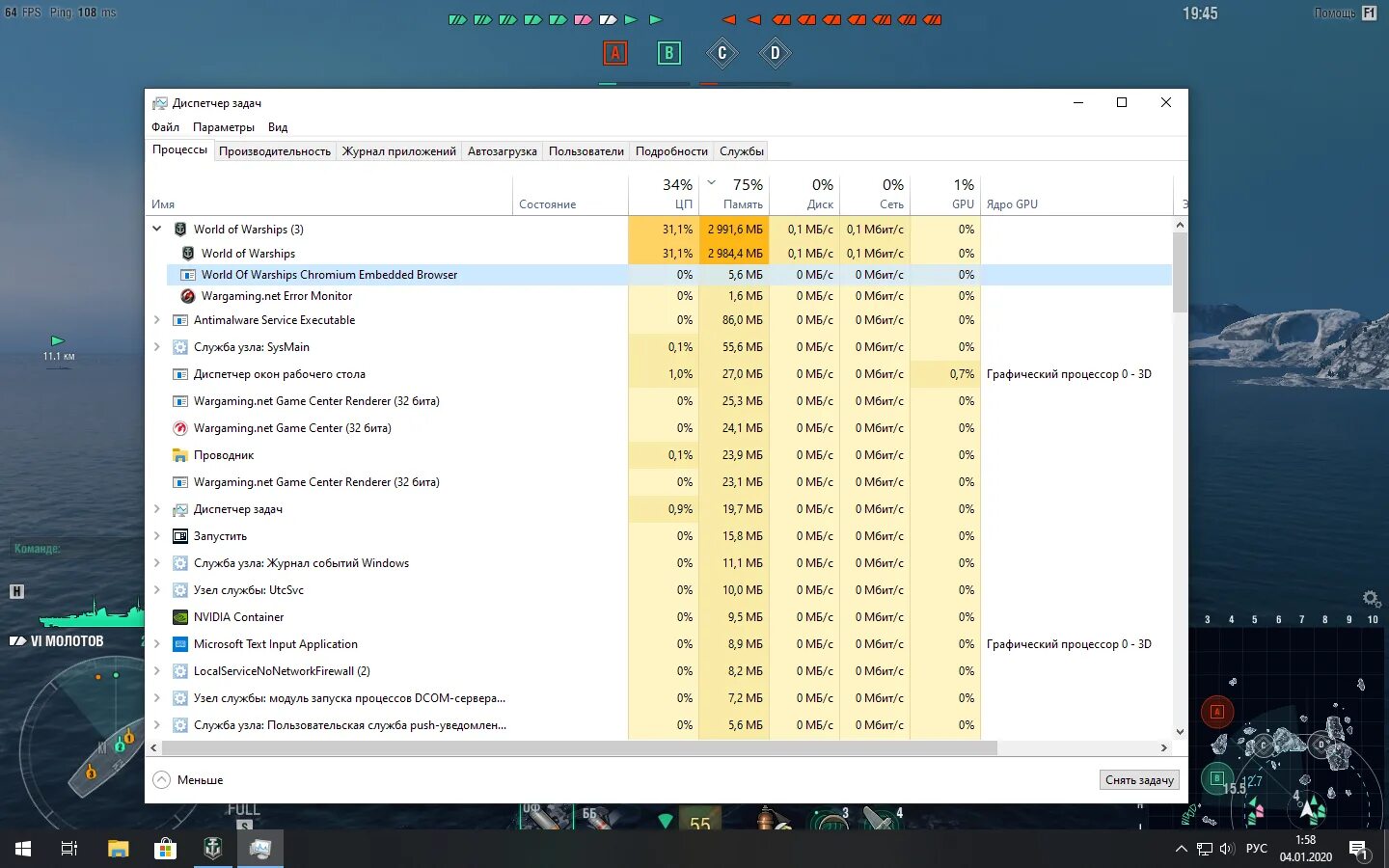1389x868 pixels.
Task: Click the Диспетчер задач title bar icon
Action: point(160,103)
